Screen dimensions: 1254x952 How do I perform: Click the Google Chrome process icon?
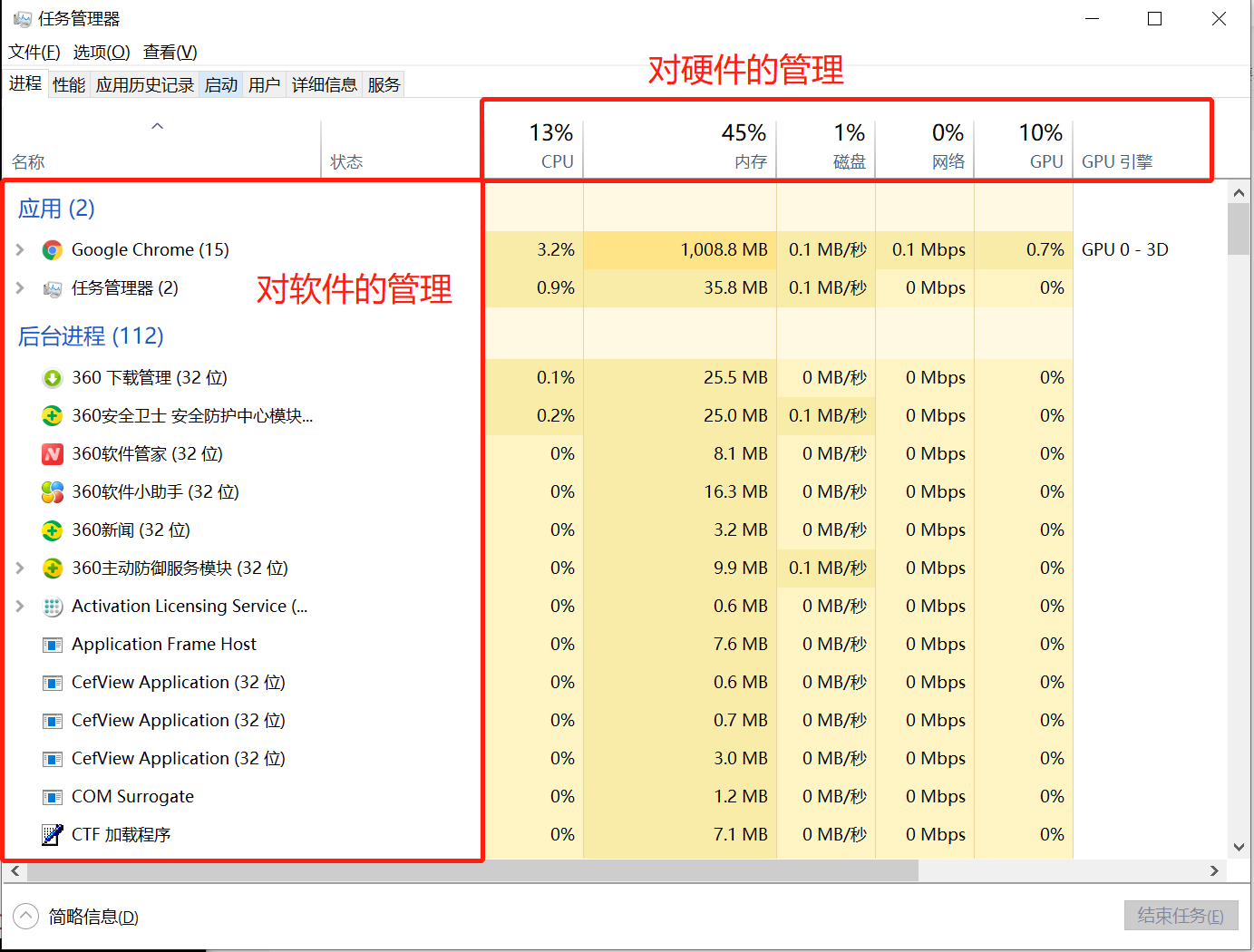[53, 250]
